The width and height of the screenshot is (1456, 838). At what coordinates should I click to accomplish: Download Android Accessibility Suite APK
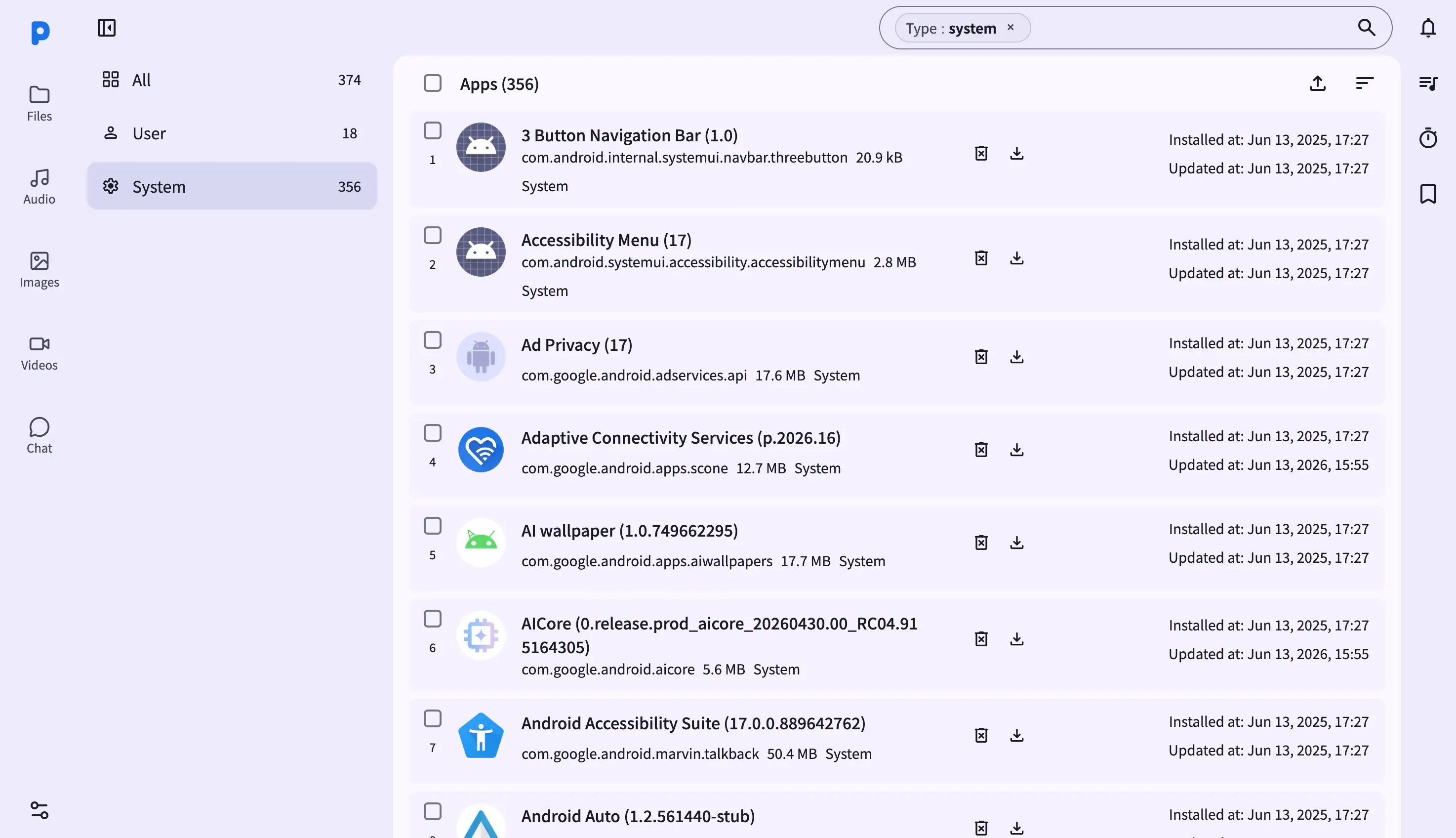click(1016, 736)
